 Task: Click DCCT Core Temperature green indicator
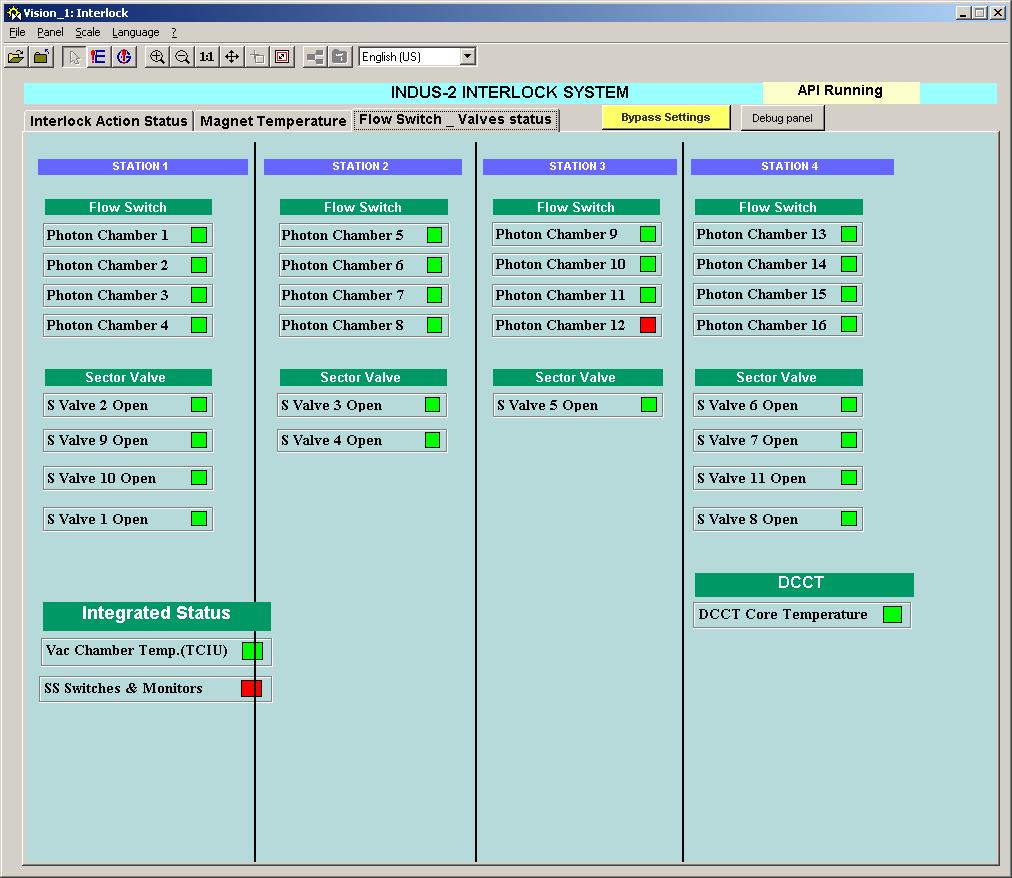pos(893,615)
